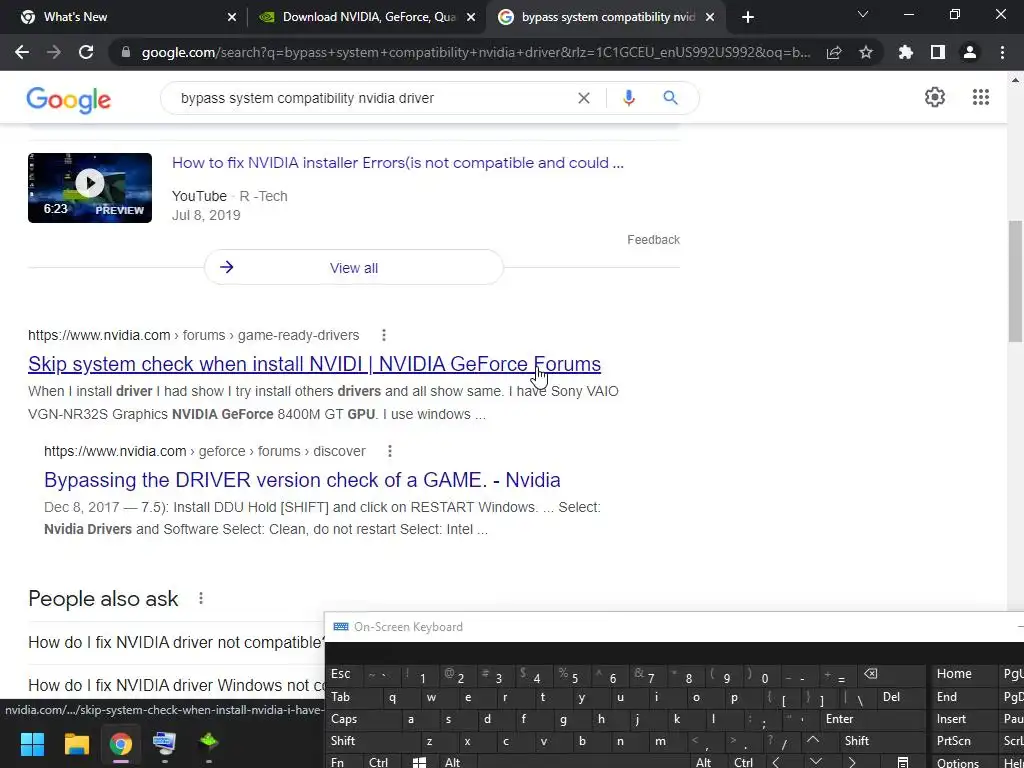The height and width of the screenshot is (768, 1024).
Task: Click the site lock icon in the address bar
Action: (x=126, y=52)
